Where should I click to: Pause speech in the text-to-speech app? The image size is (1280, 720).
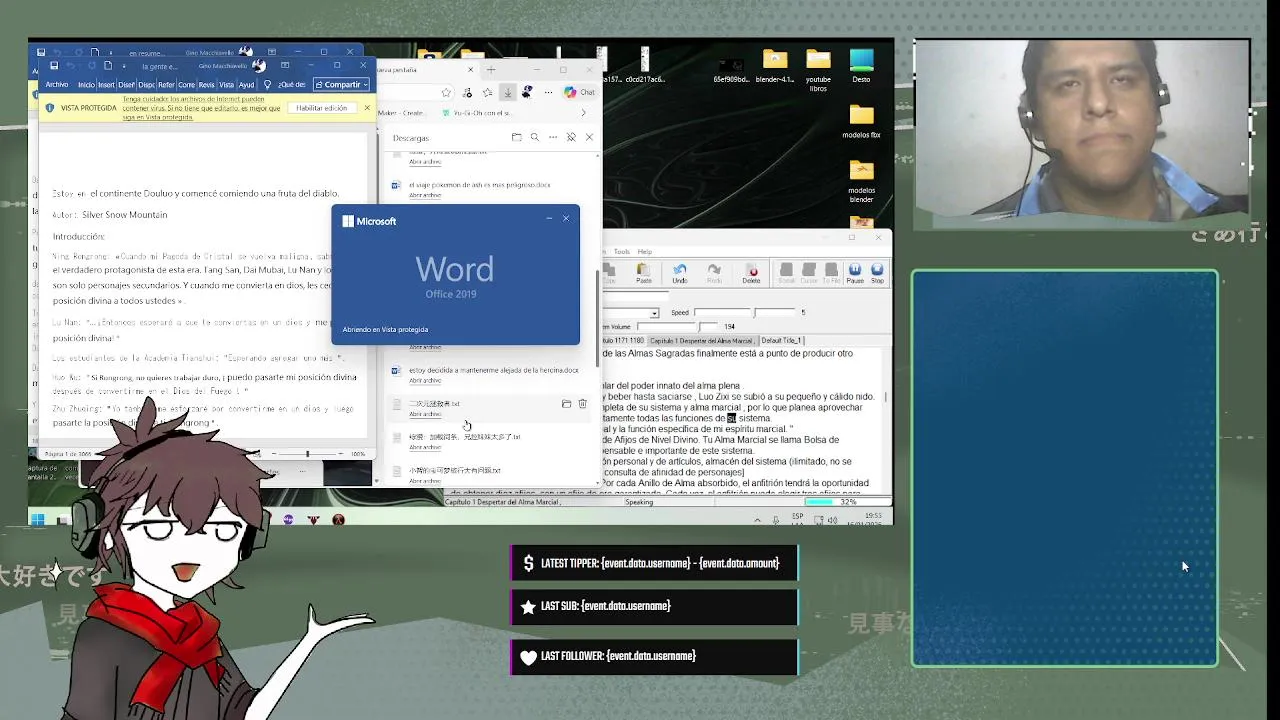855,273
